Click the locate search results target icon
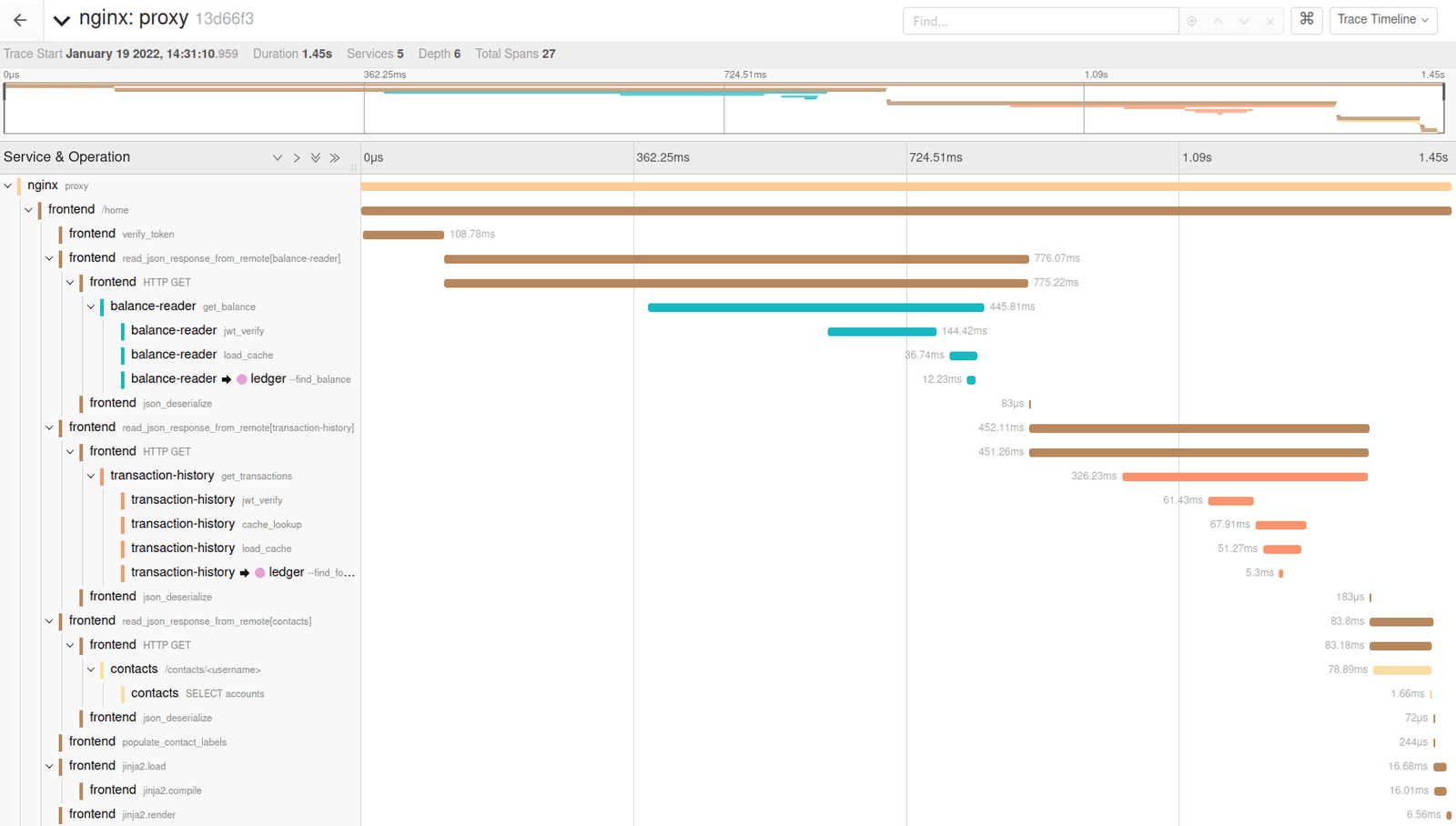Viewport: 1456px width, 826px height. (x=1191, y=21)
